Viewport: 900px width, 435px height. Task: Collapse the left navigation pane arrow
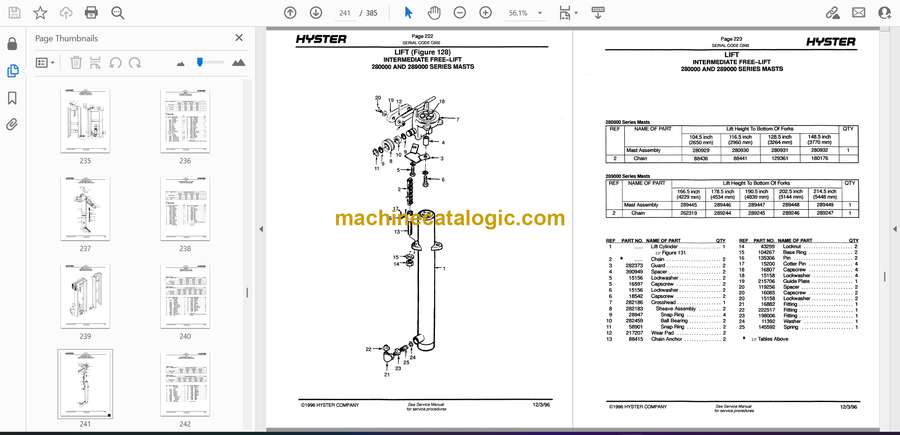coord(261,228)
